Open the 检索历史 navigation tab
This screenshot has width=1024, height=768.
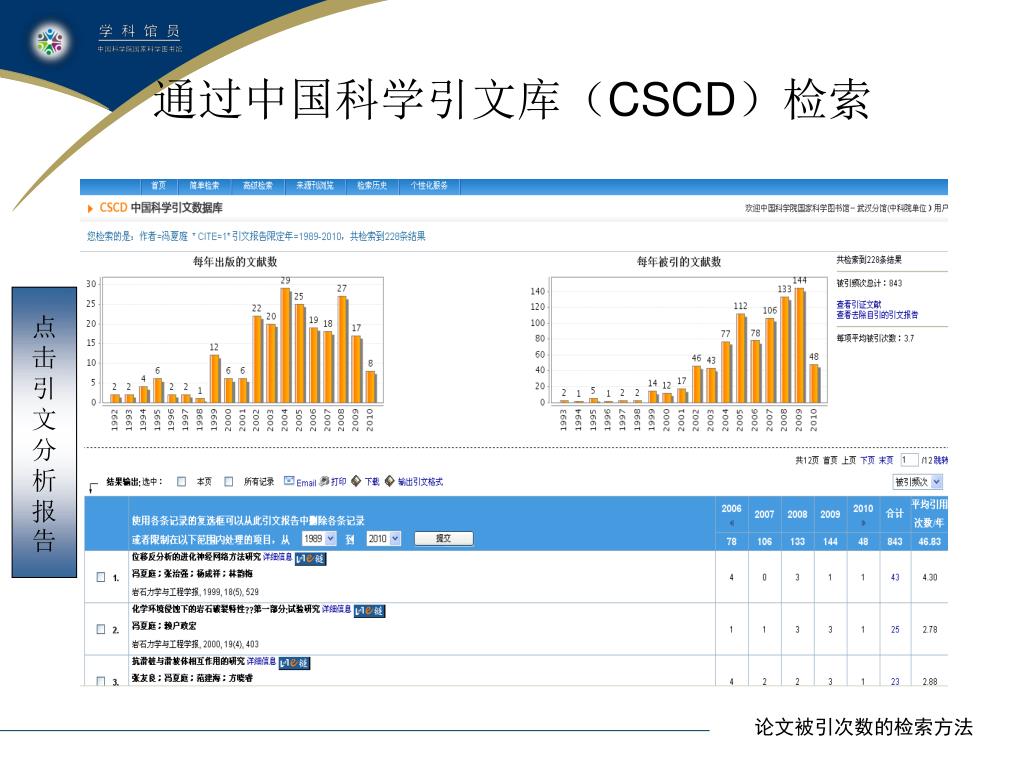tap(372, 186)
